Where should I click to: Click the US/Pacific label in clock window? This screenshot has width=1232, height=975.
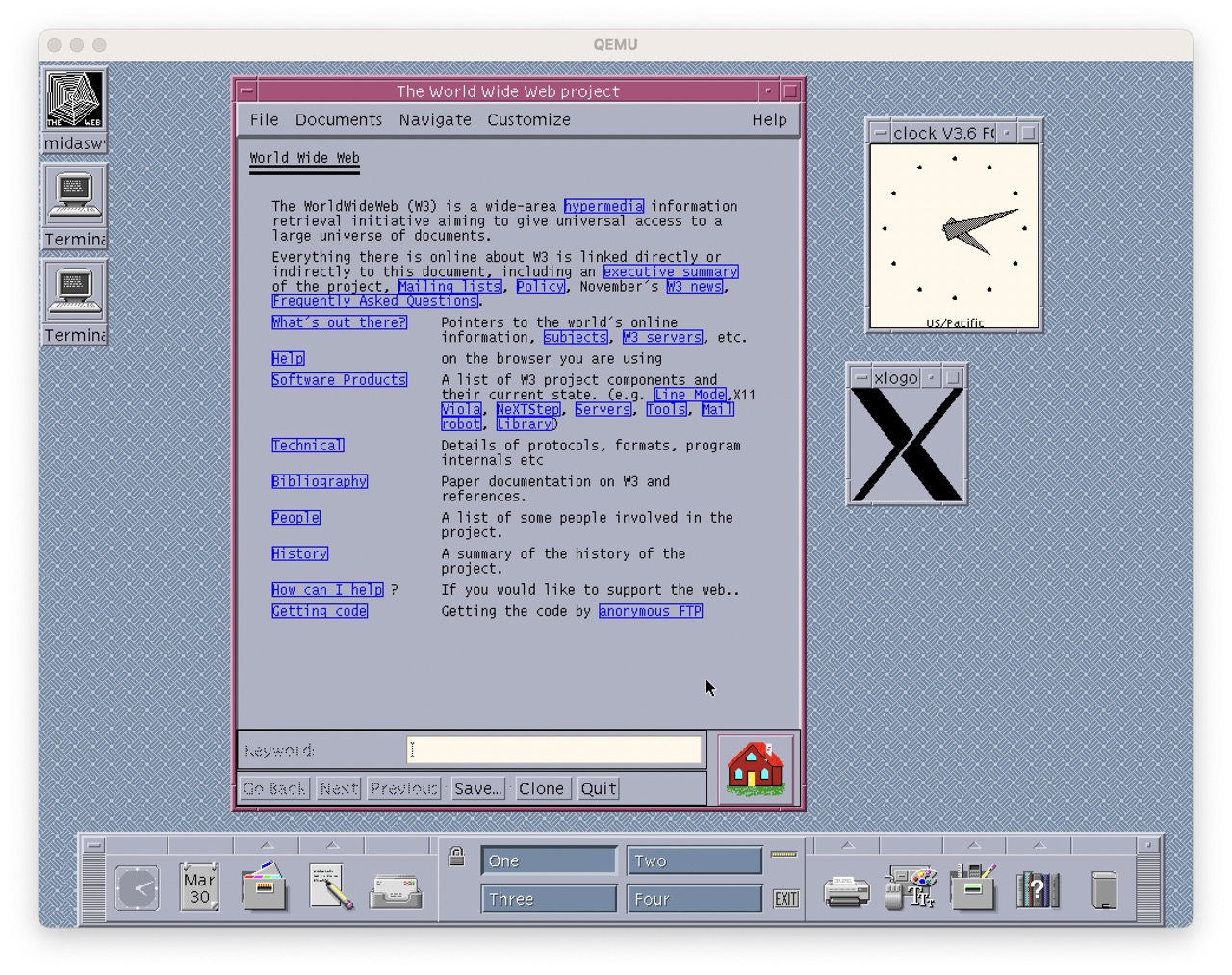(955, 323)
